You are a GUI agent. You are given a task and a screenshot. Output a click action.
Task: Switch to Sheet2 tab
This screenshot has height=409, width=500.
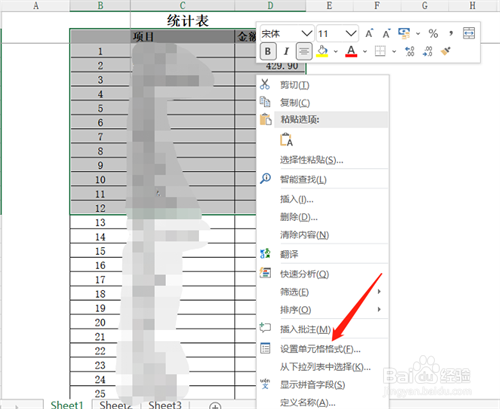click(x=116, y=405)
